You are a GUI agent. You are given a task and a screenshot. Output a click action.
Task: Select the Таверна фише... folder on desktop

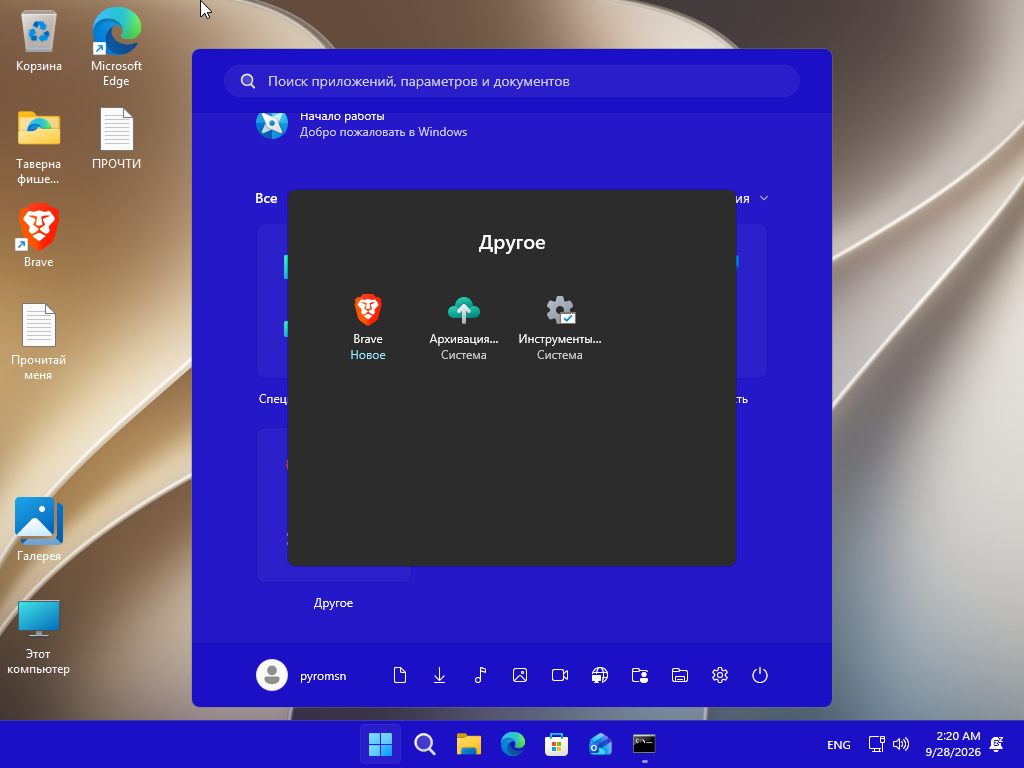[x=39, y=148]
